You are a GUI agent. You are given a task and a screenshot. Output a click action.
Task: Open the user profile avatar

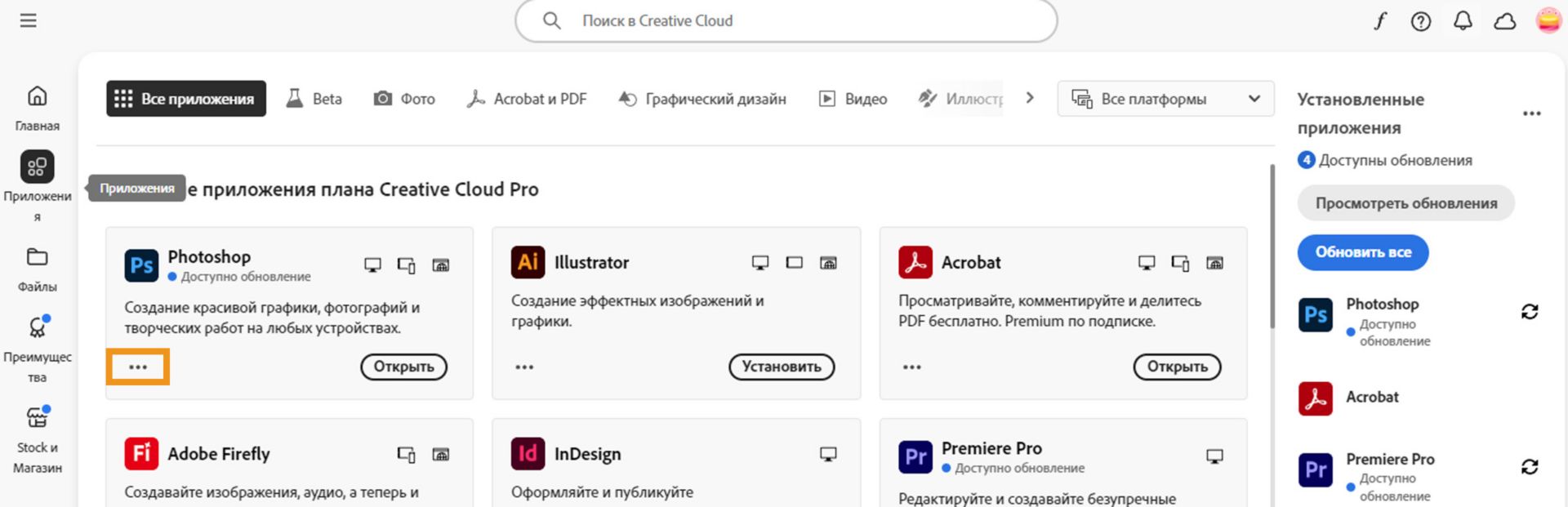(x=1548, y=20)
